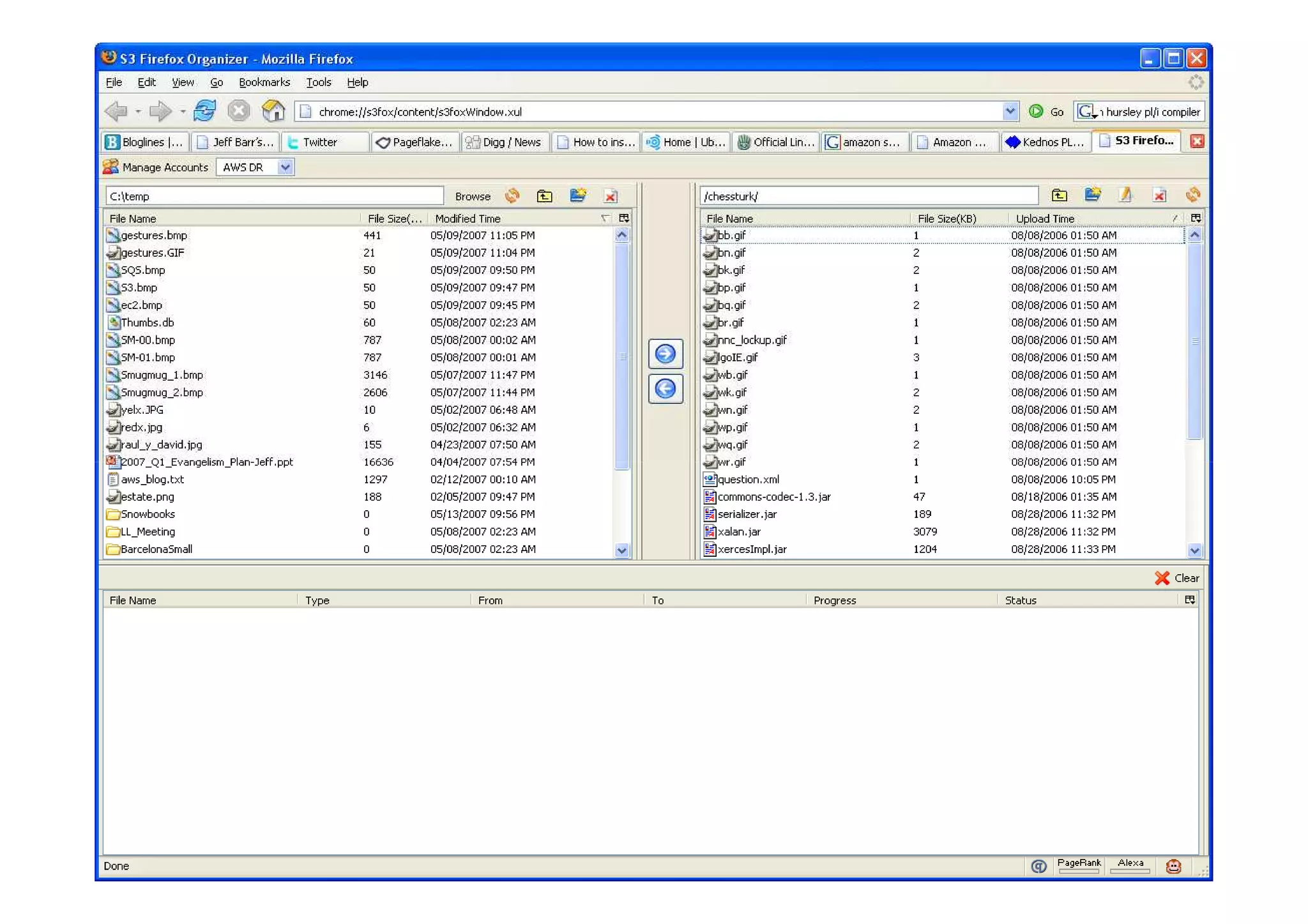Viewport: 1308px width, 924px height.
Task: Open the AWS DR account dropdown
Action: coord(285,167)
